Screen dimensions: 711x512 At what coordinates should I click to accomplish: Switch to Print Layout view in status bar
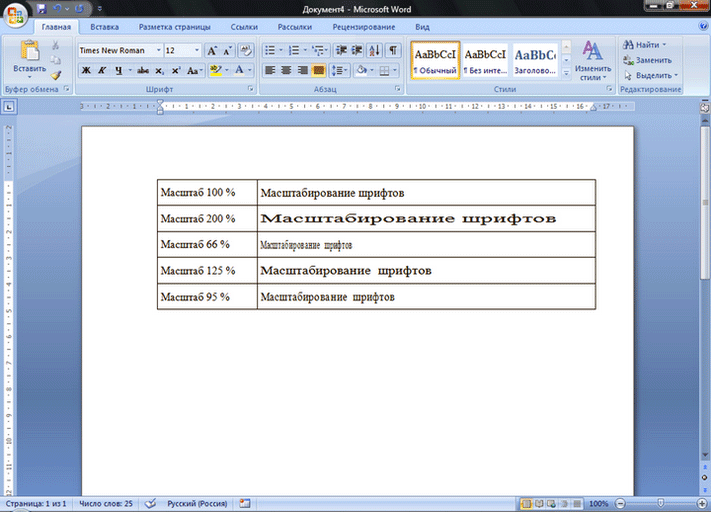[x=526, y=504]
